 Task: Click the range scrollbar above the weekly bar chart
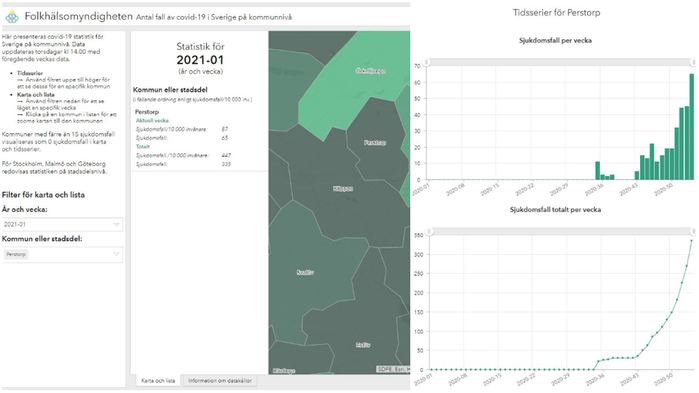coord(560,62)
